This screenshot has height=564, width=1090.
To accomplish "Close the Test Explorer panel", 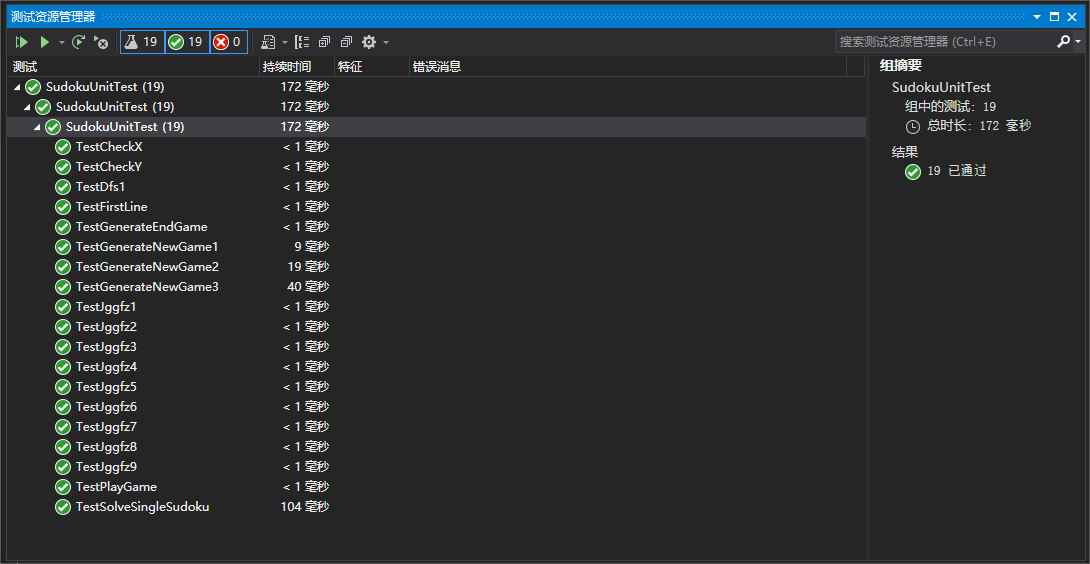I will (1072, 17).
